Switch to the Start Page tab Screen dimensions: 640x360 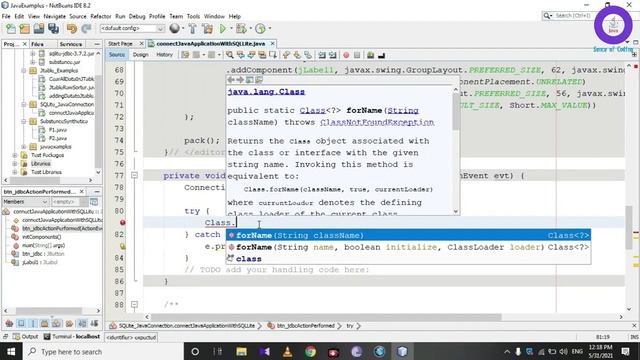[x=120, y=43]
